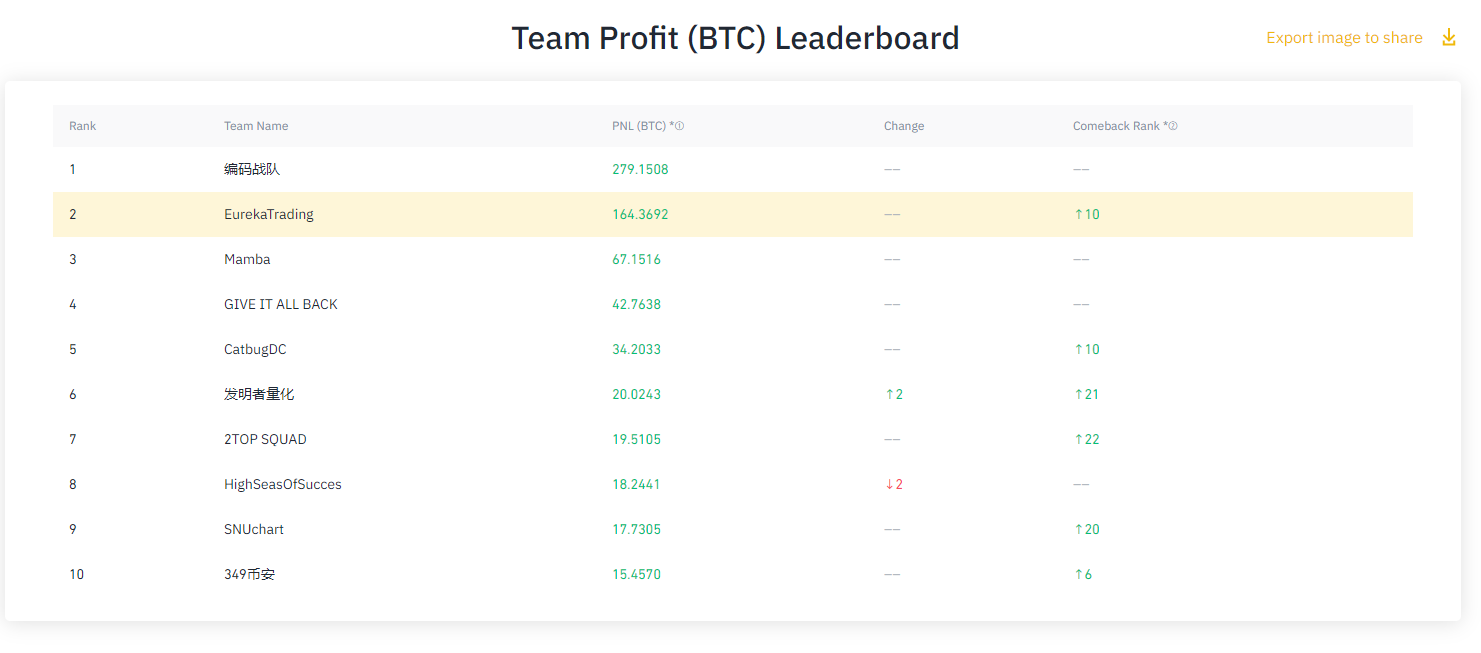Click the red down arrow for HighSeasOfSucces
Viewport: 1481px width, 653px height.
click(x=890, y=484)
